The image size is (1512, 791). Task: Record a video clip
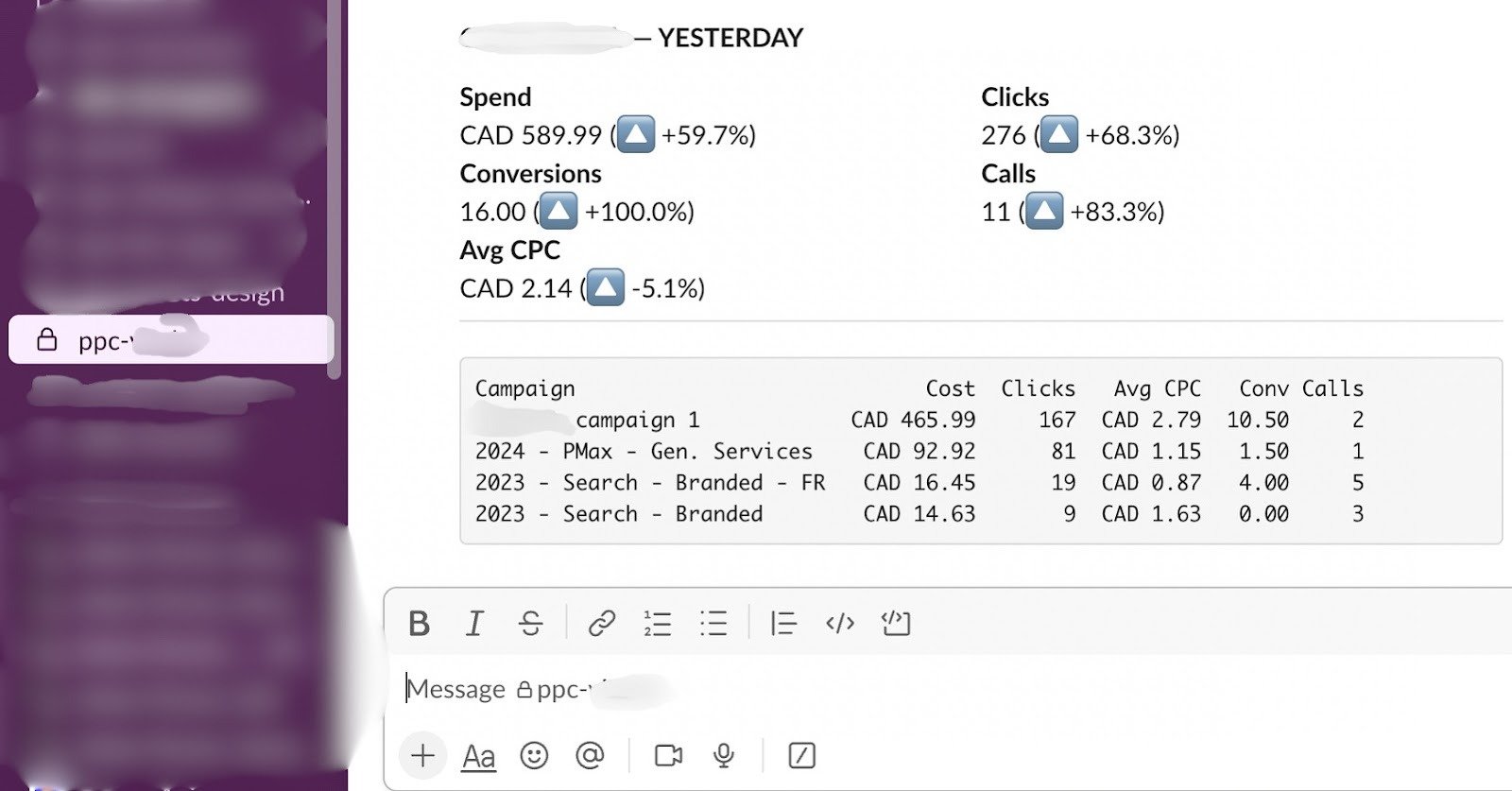pyautogui.click(x=668, y=755)
